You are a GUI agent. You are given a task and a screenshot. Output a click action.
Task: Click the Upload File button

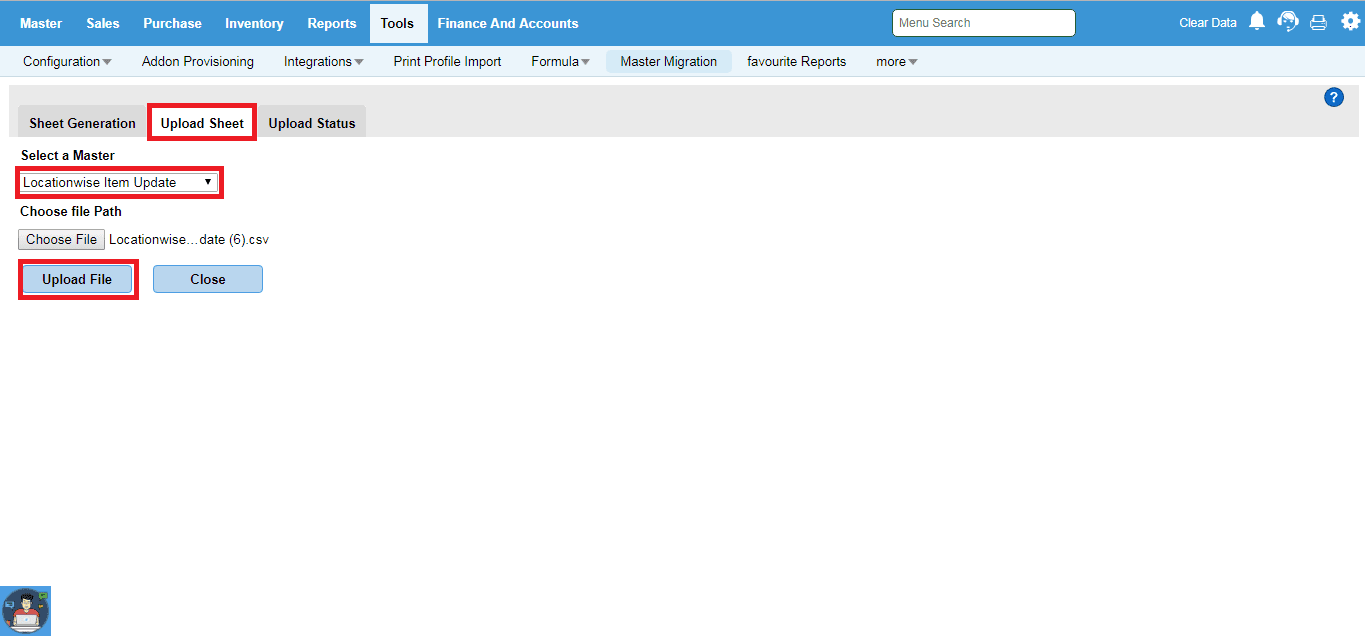click(77, 279)
